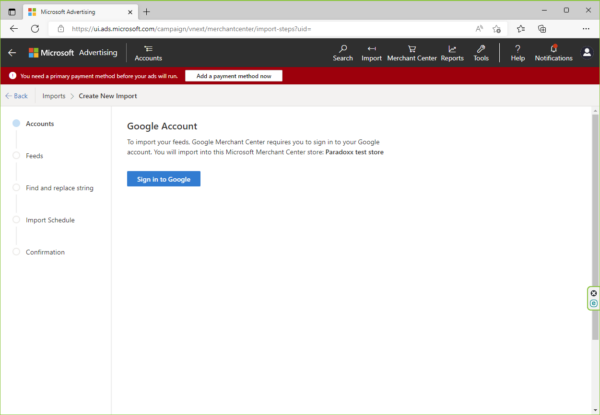Open the Help menu
The image size is (600, 415).
coord(517,52)
